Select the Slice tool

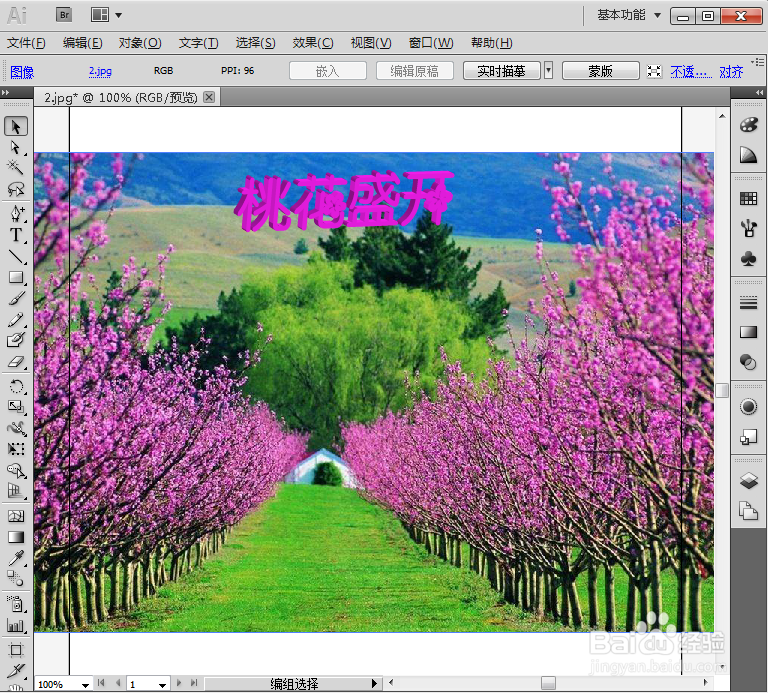pos(16,670)
